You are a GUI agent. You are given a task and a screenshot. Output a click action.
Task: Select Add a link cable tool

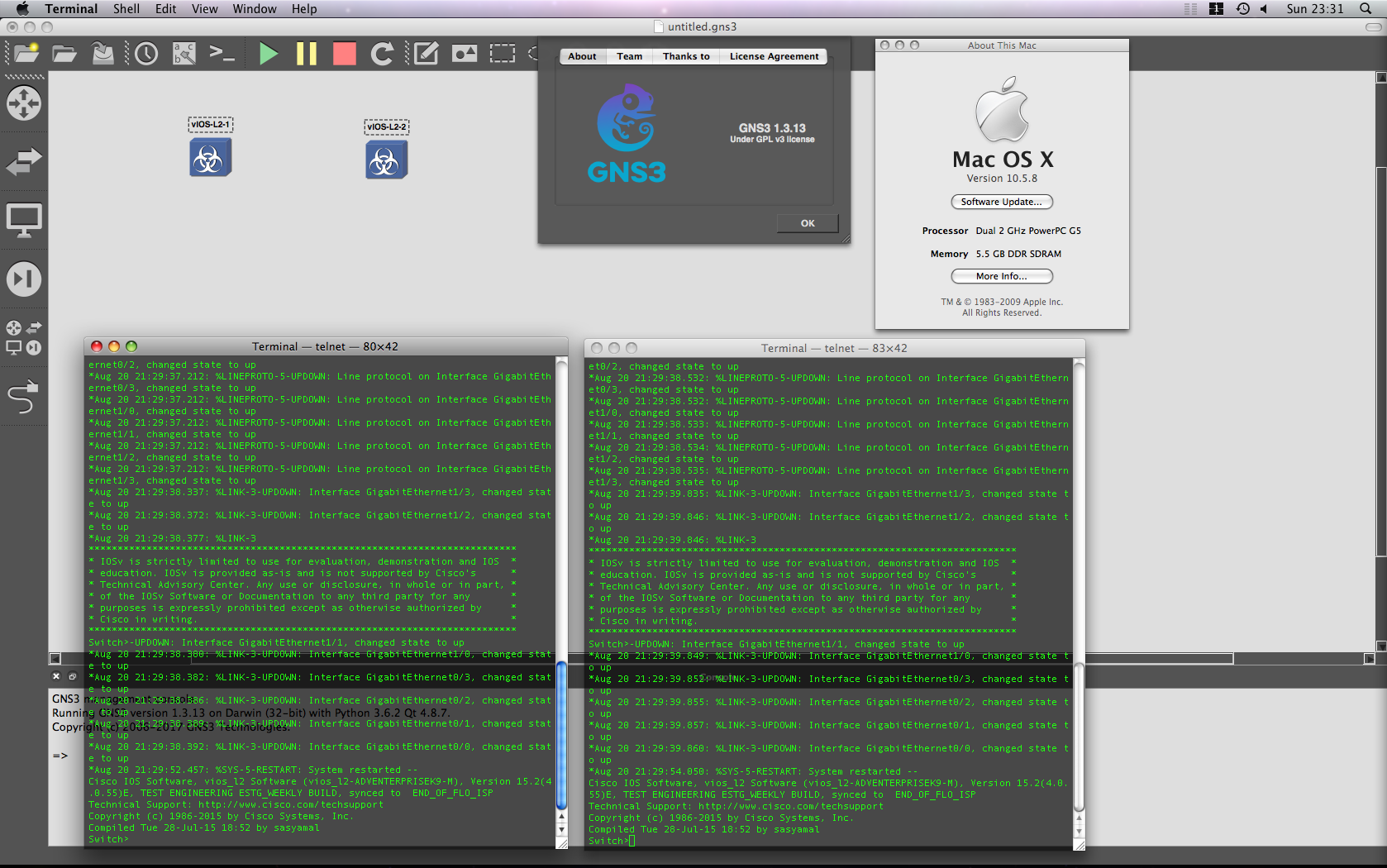(x=23, y=397)
